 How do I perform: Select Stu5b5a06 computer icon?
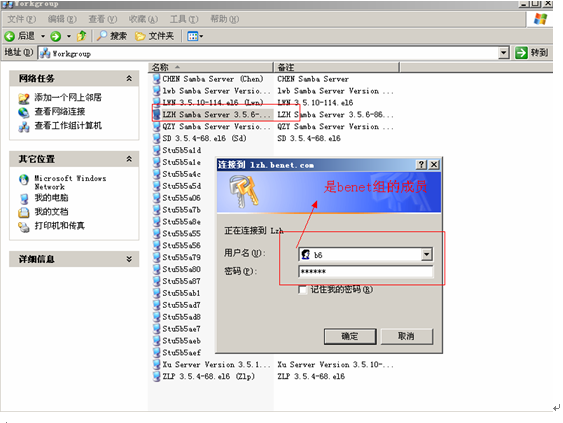pos(157,197)
